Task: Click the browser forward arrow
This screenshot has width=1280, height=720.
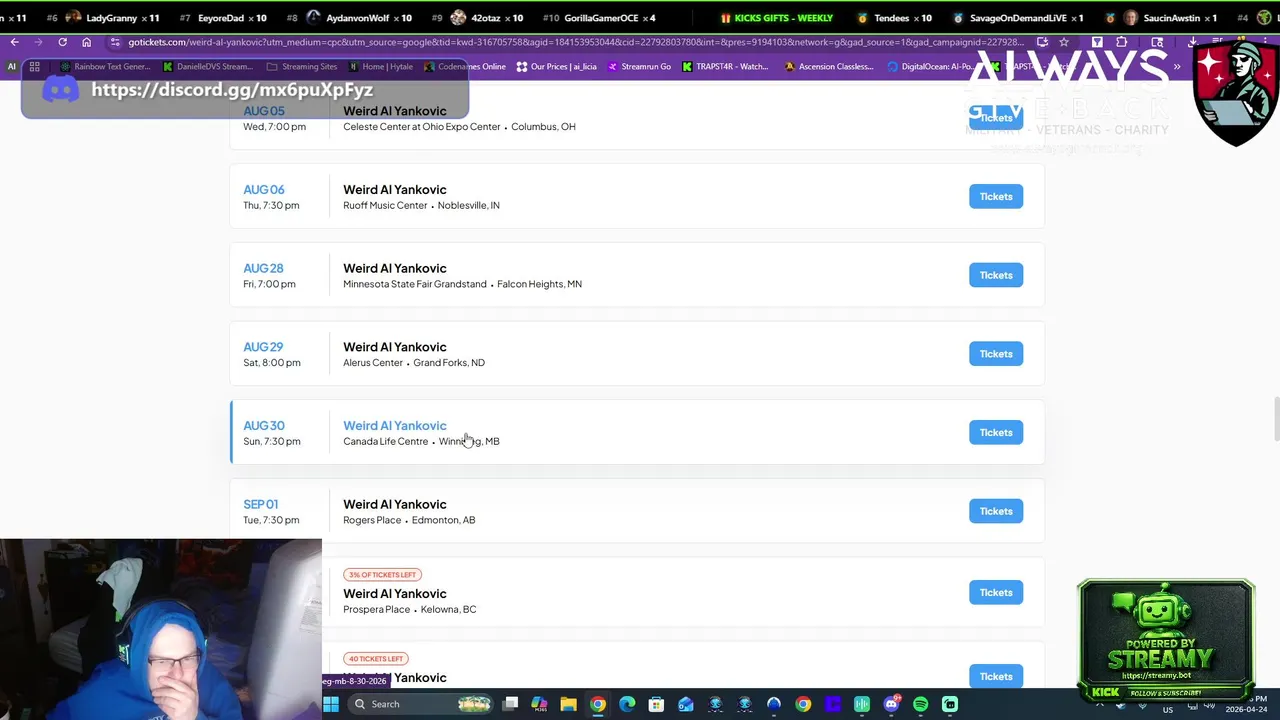Action: click(x=38, y=42)
